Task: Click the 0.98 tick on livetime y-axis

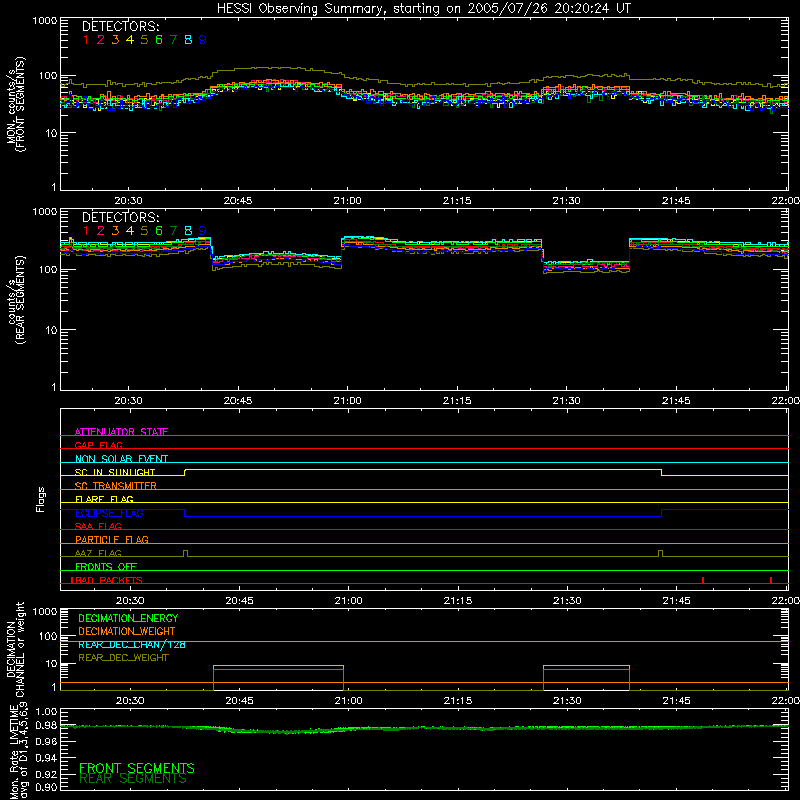Action: click(46, 725)
